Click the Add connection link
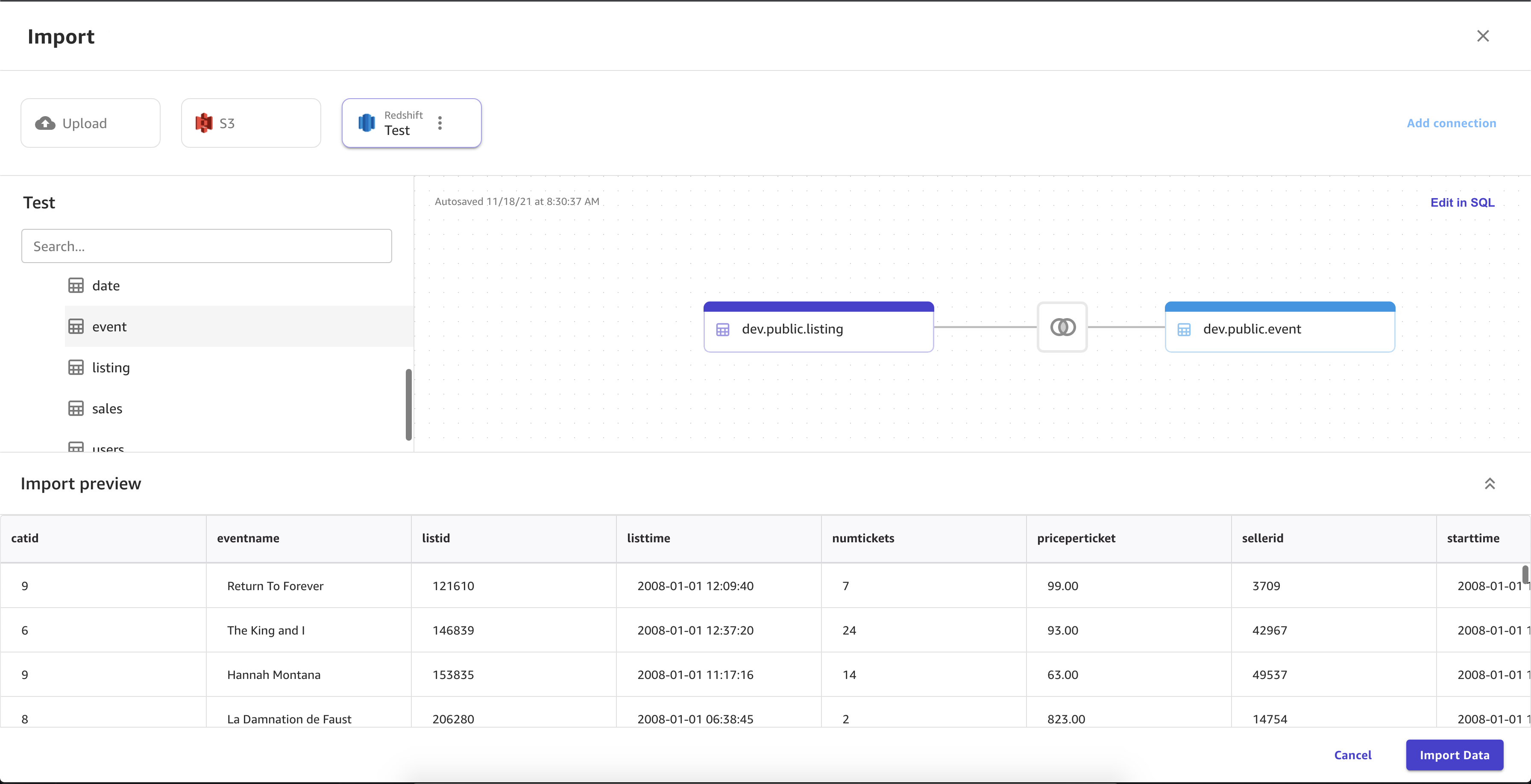The height and width of the screenshot is (784, 1531). [x=1451, y=122]
